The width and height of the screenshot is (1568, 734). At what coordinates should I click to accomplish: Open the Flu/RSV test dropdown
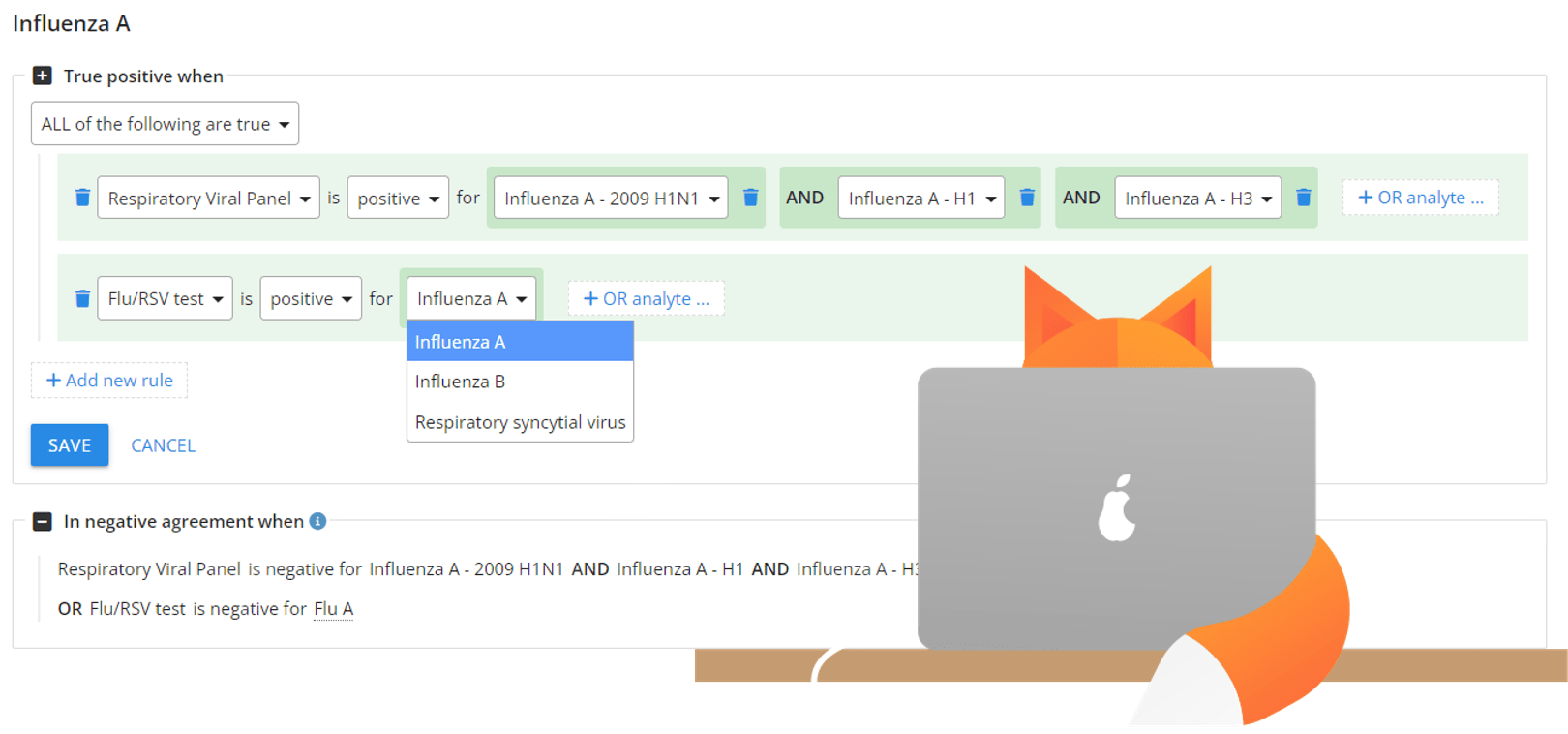[165, 299]
